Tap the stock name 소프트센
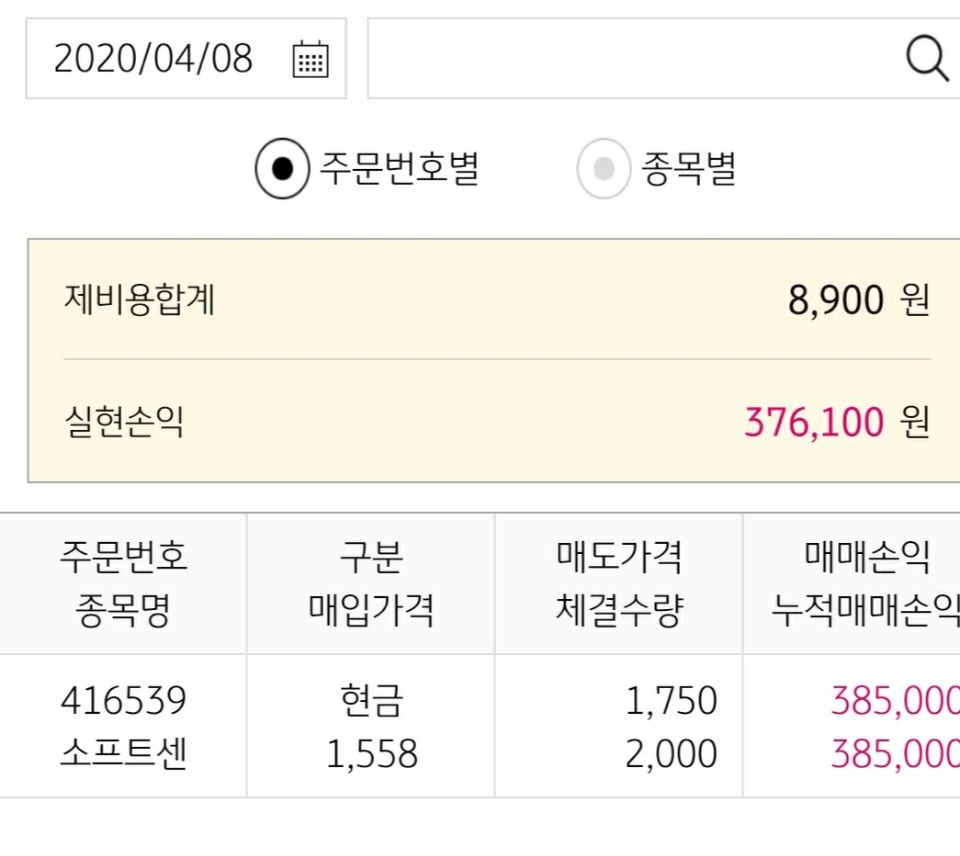The image size is (960, 856). pos(123,753)
